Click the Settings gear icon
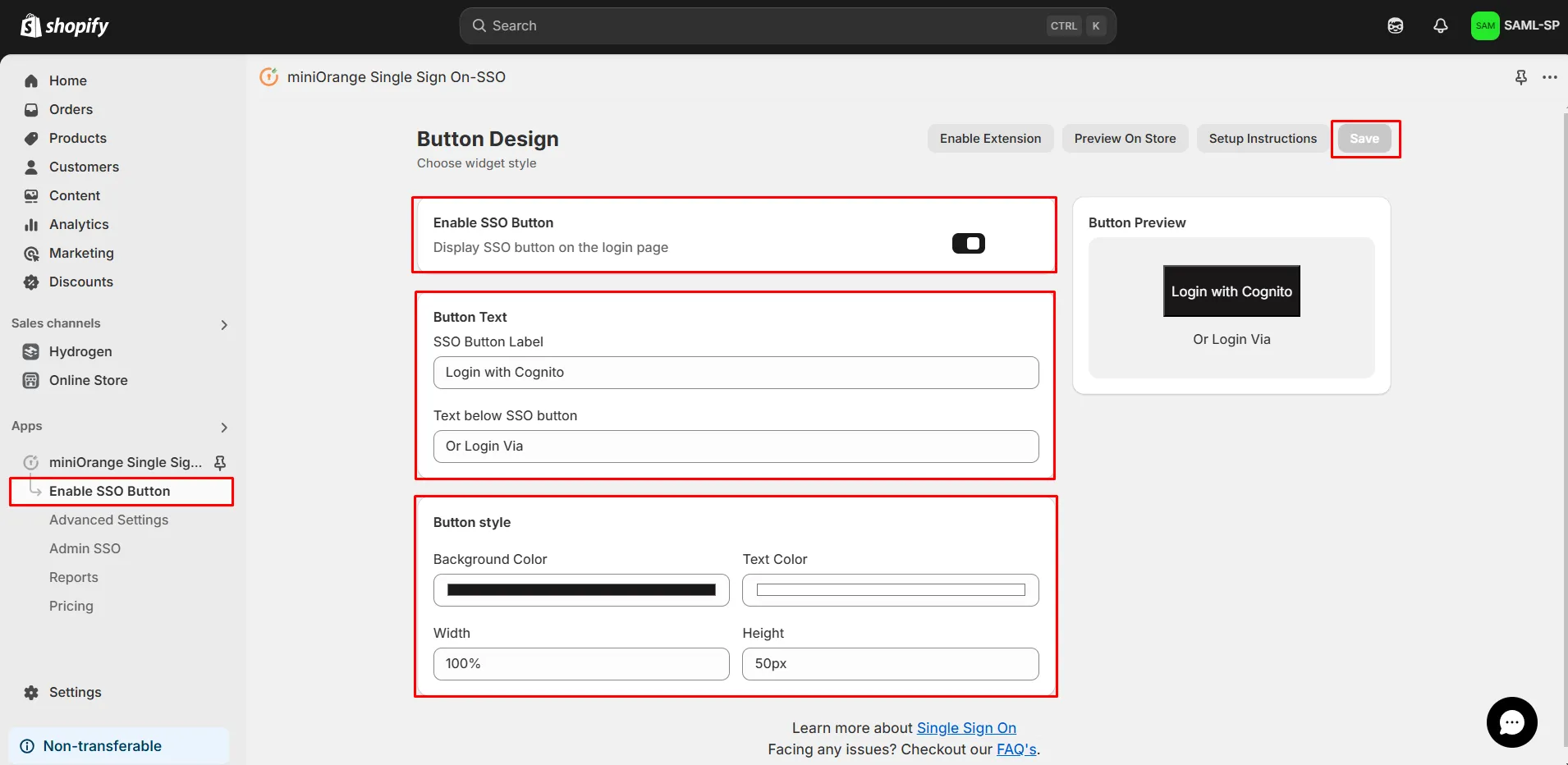This screenshot has height=765, width=1568. (31, 692)
